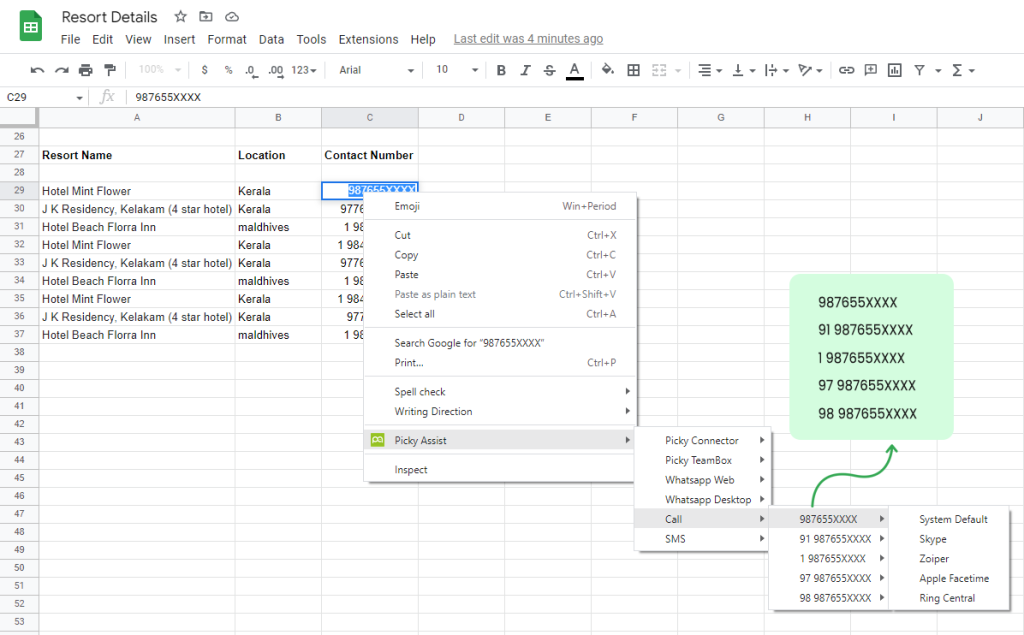This screenshot has width=1024, height=635.
Task: Open the cell borders tool
Action: [633, 70]
